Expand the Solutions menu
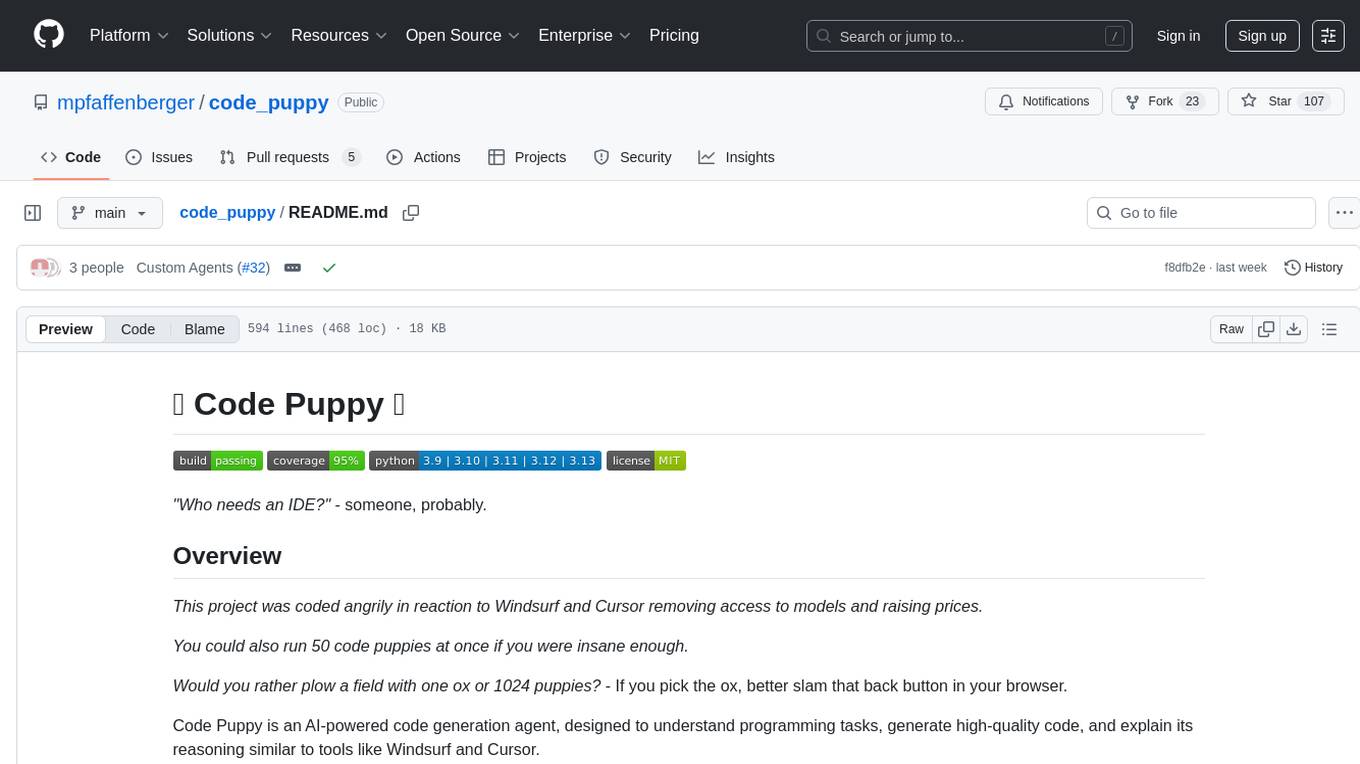 click(230, 35)
